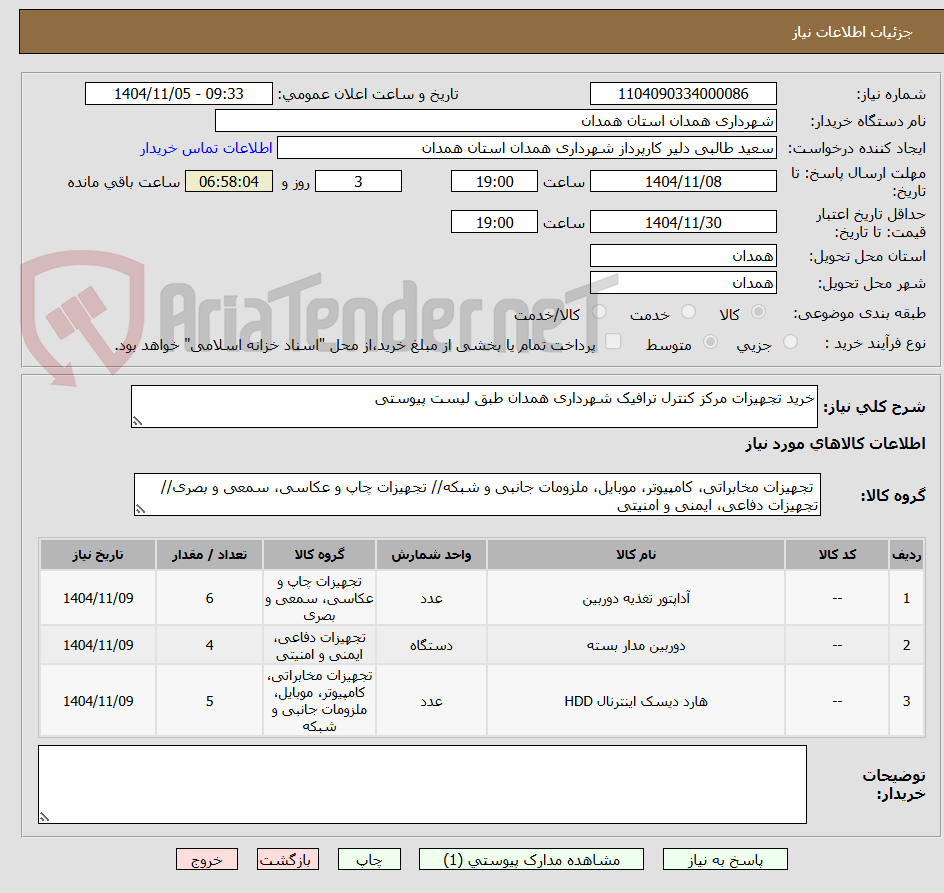This screenshot has height=893, width=944.
Task: Click the تاریخ نیاز column header
Action: pyautogui.click(x=98, y=555)
